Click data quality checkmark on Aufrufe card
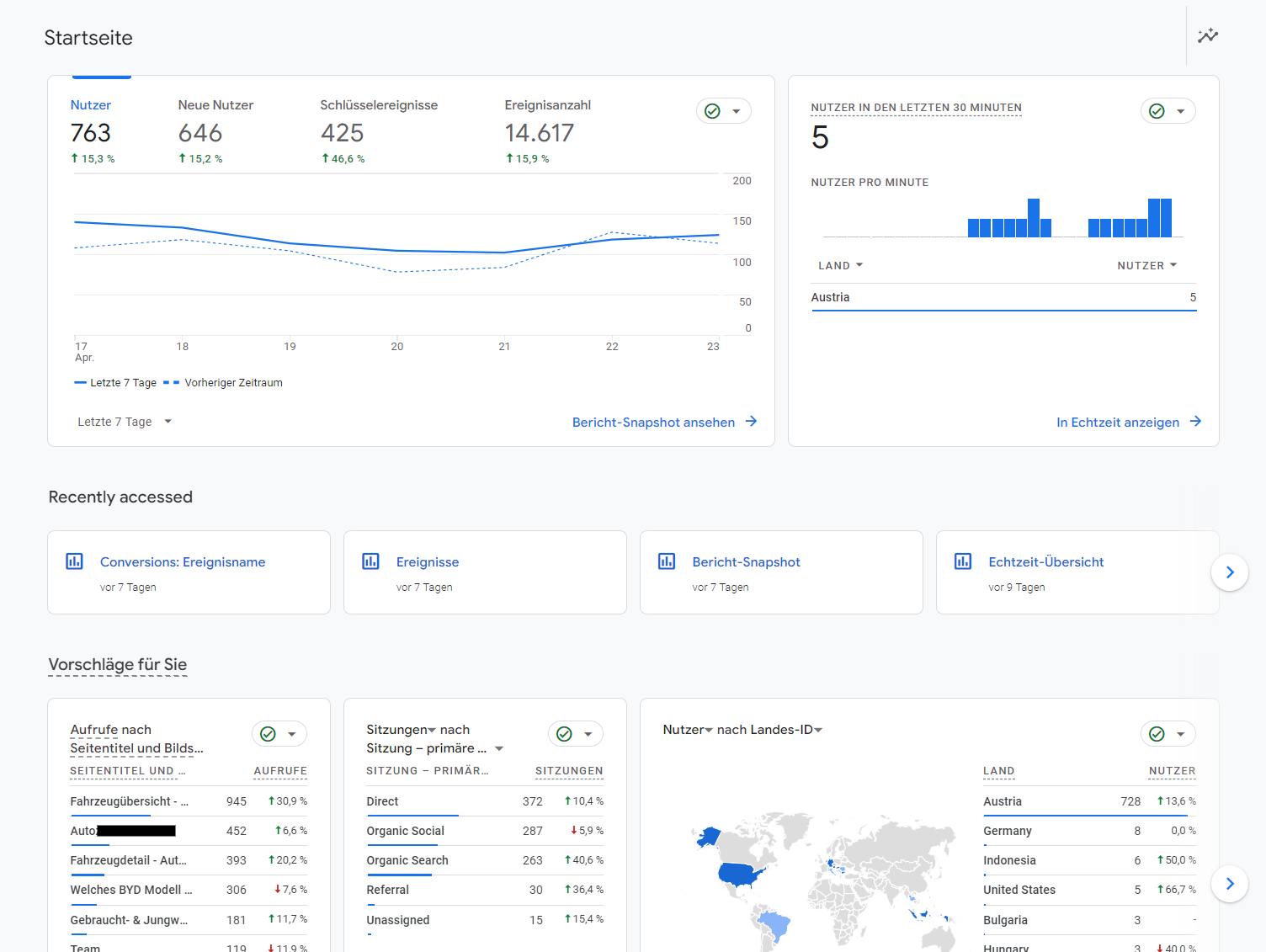The height and width of the screenshot is (952, 1266). pyautogui.click(x=269, y=734)
